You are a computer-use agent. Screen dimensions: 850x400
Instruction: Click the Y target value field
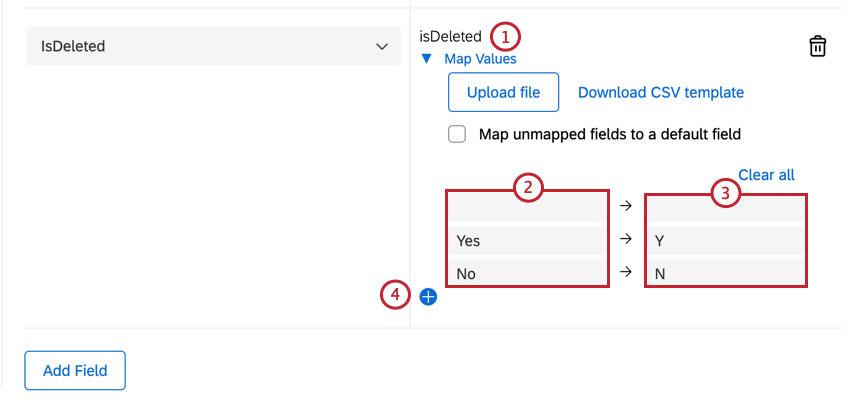726,240
